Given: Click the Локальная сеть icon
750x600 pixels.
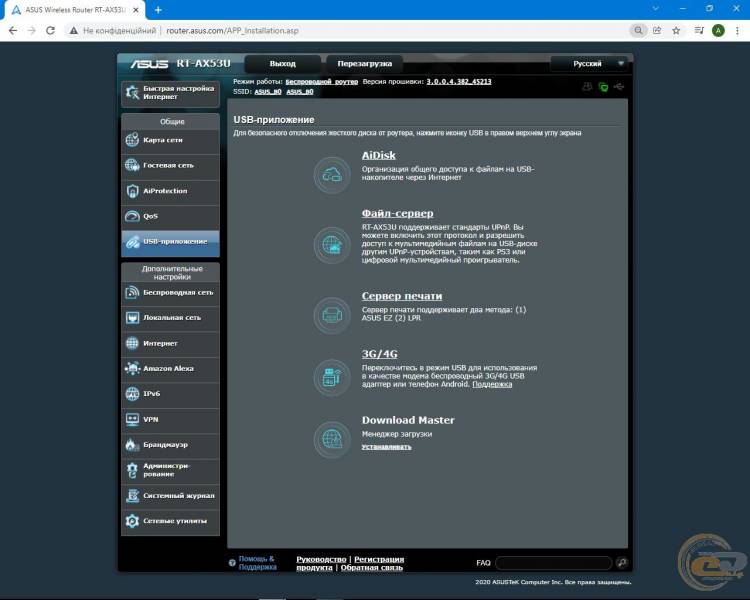Looking at the screenshot, I should coord(132,318).
